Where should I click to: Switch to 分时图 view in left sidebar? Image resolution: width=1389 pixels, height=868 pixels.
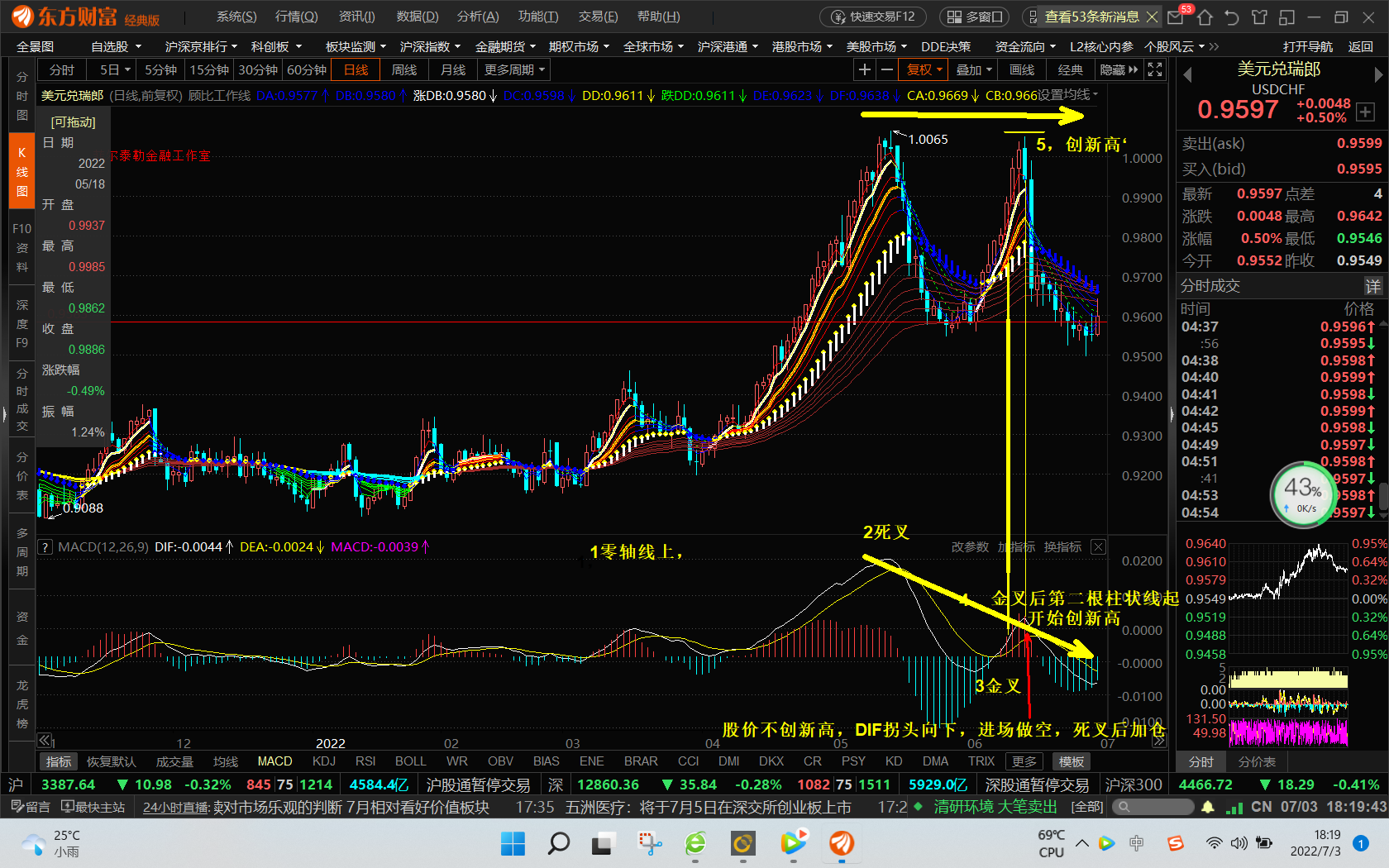(21, 95)
